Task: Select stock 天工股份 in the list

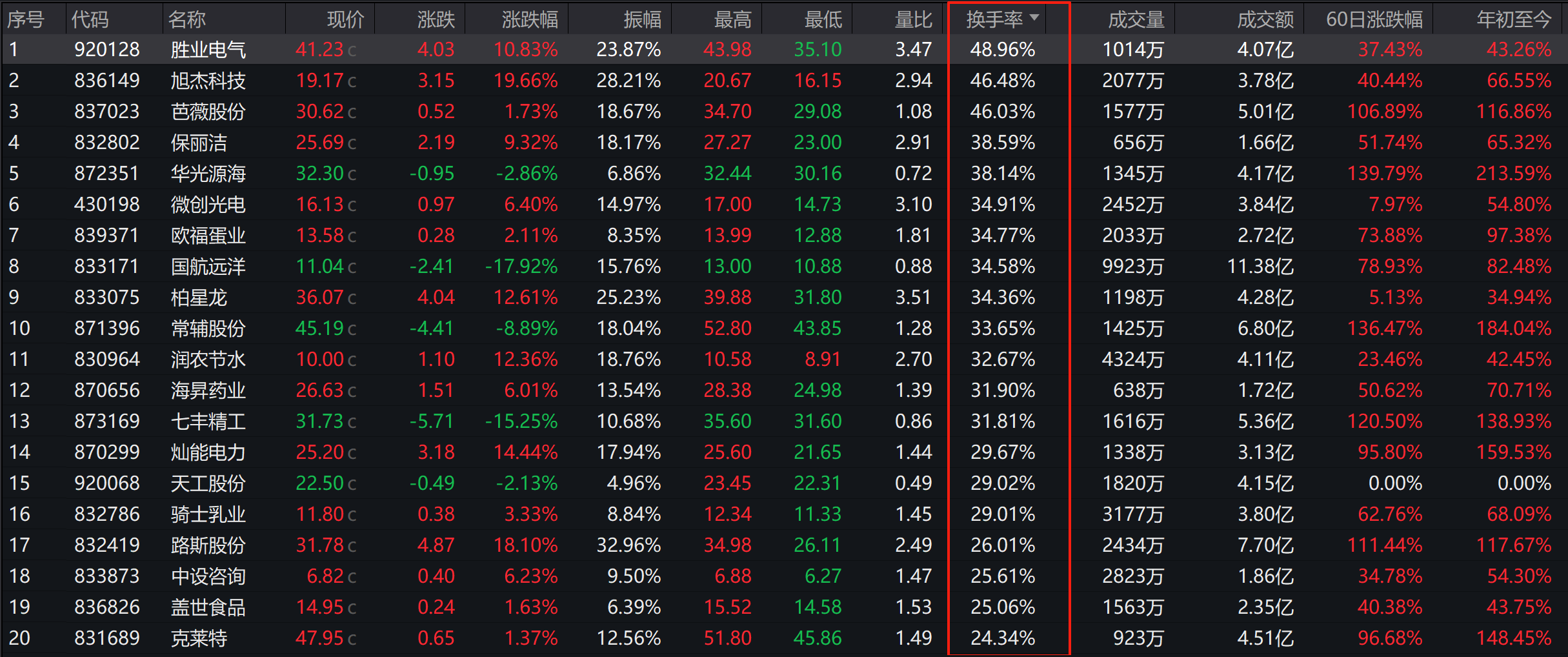Action: pos(208,483)
